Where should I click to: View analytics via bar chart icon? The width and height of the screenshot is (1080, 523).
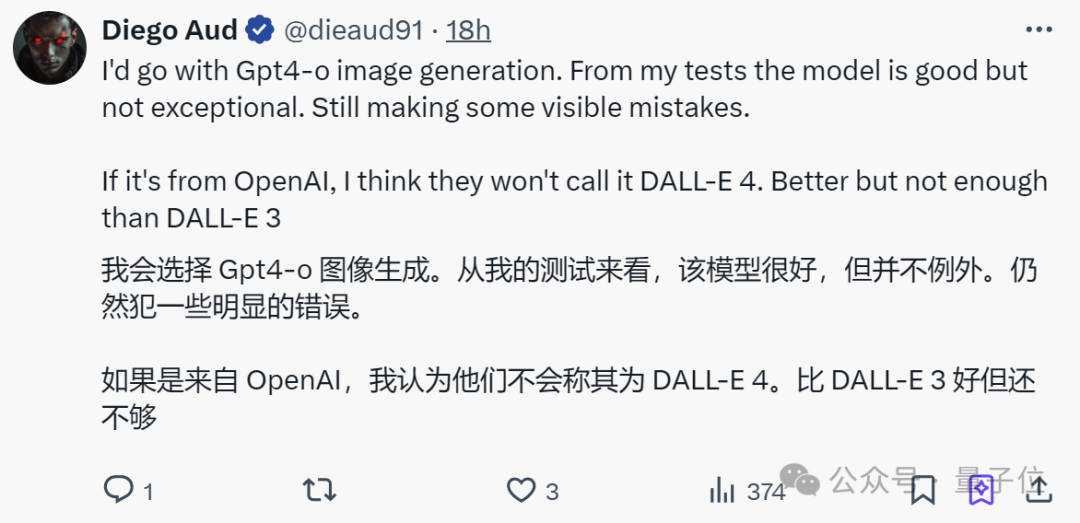[x=722, y=489]
